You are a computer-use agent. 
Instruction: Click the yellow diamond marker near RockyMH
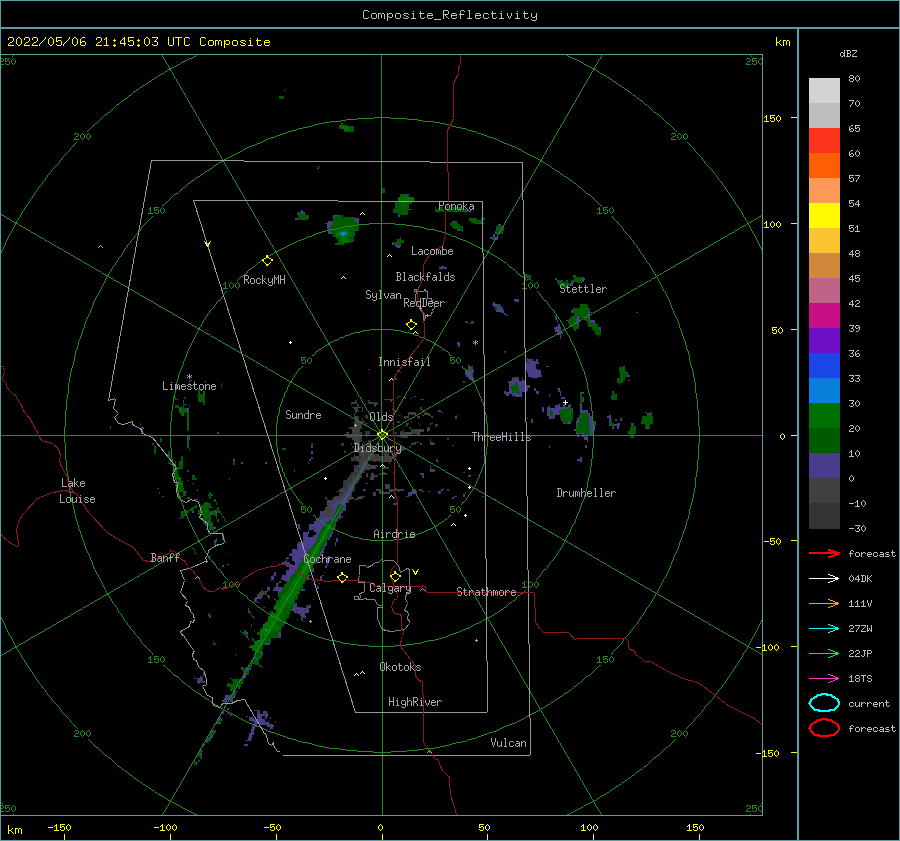(267, 261)
